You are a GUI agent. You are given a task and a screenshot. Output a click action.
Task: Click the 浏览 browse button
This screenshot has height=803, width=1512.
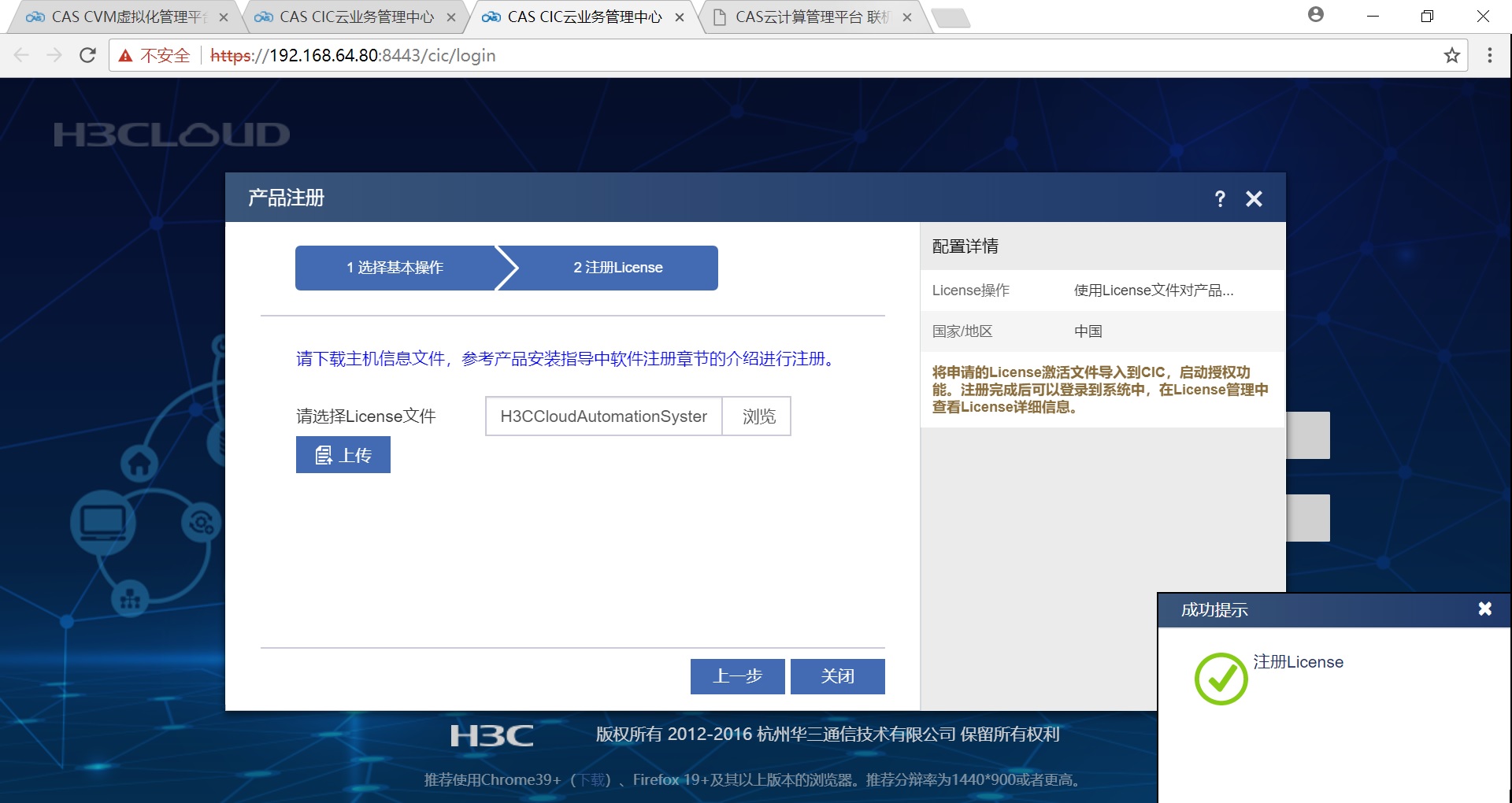point(758,416)
